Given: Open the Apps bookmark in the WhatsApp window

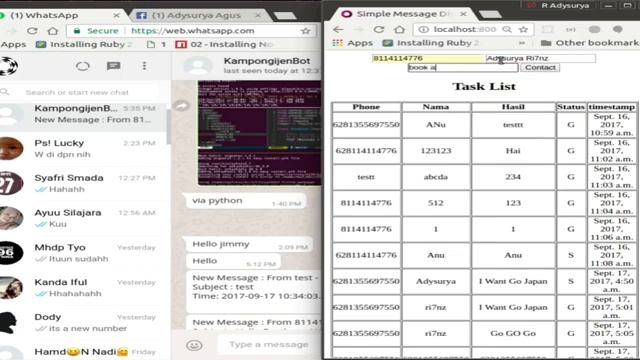Looking at the screenshot, I should 13,44.
